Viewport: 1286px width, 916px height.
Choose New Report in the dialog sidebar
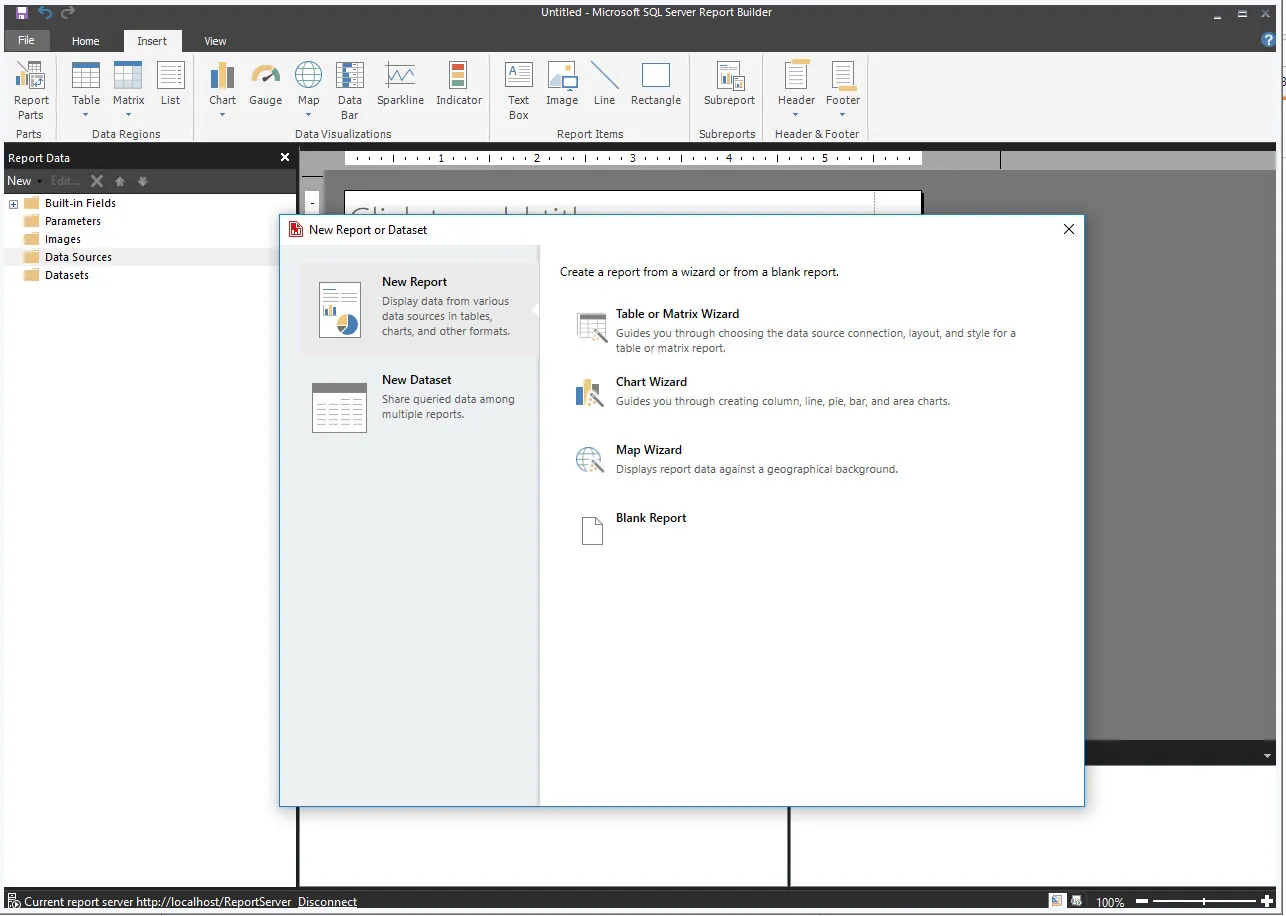[x=419, y=309]
